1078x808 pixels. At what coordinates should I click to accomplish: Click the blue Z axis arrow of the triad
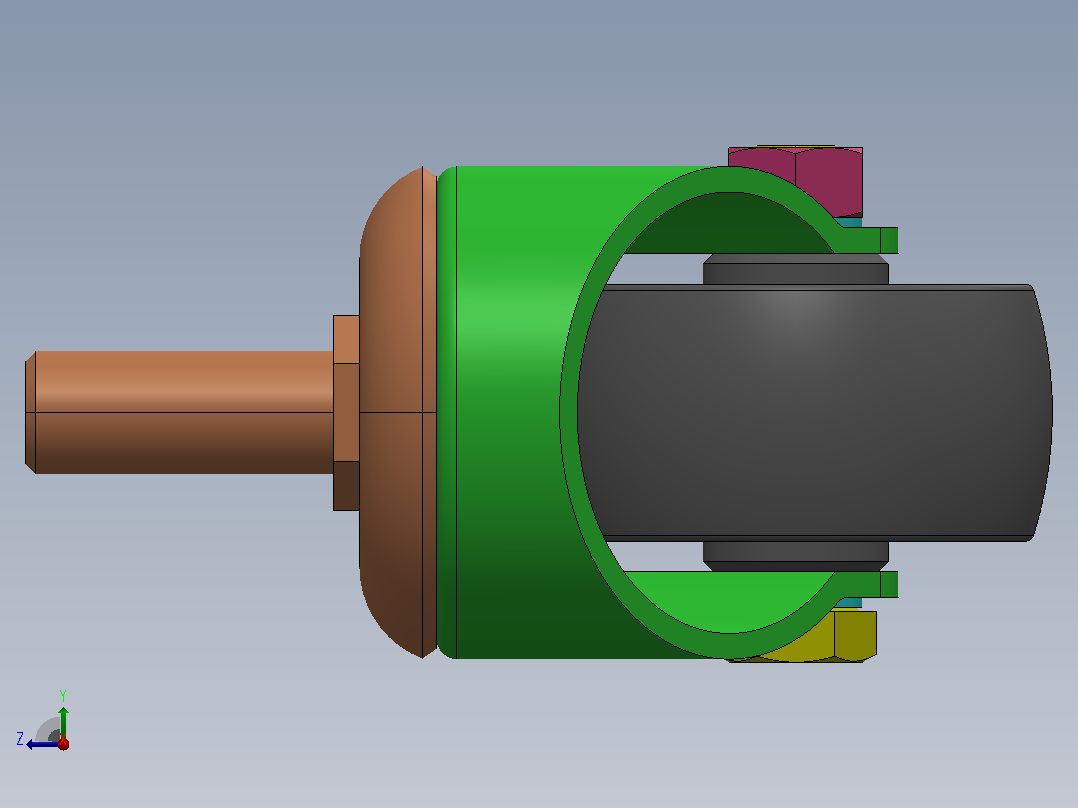point(41,744)
